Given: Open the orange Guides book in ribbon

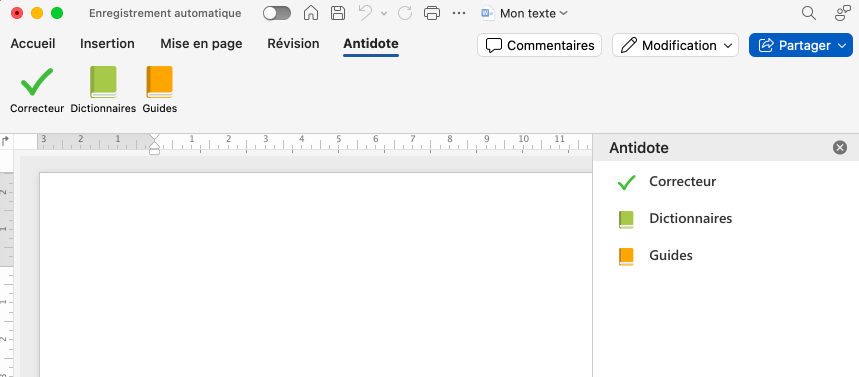Looking at the screenshot, I should click(x=159, y=90).
